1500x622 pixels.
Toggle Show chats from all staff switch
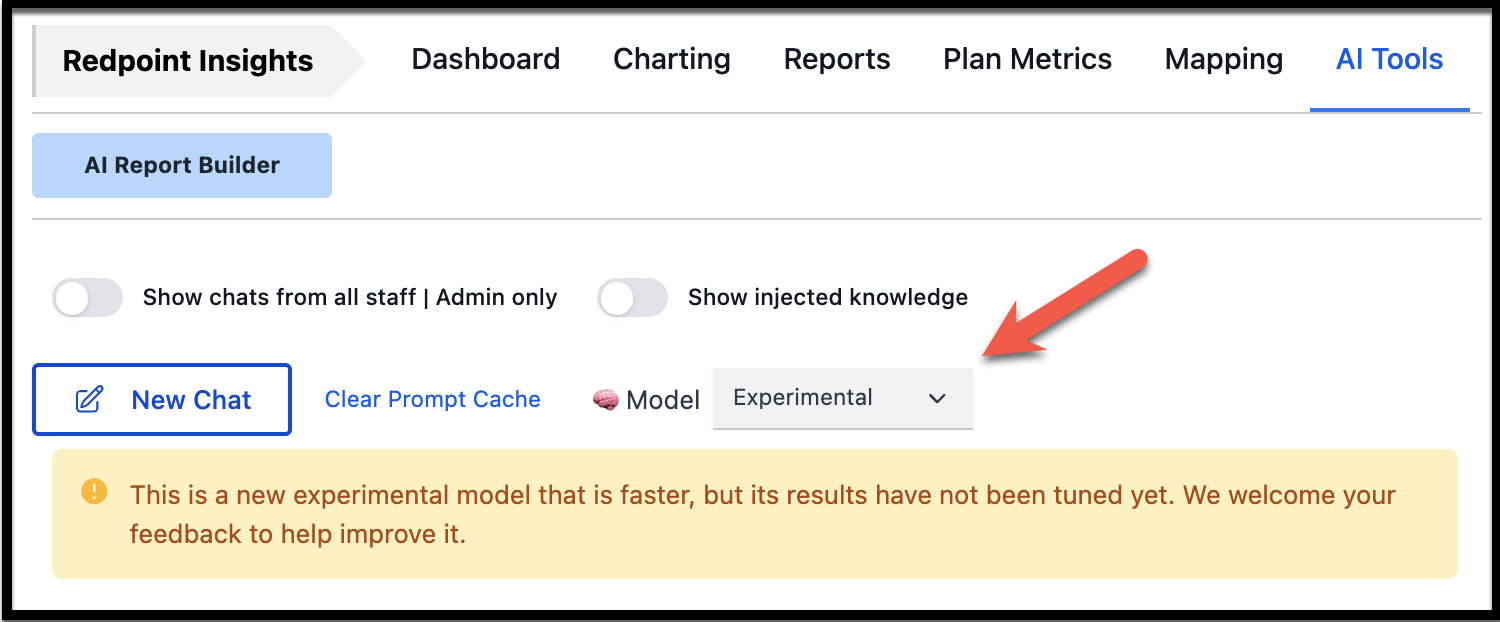click(87, 298)
